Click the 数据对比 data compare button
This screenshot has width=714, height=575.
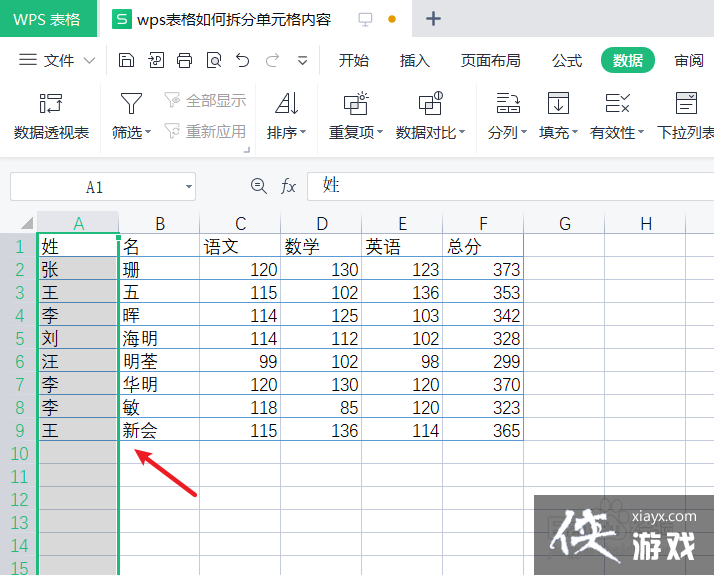429,114
